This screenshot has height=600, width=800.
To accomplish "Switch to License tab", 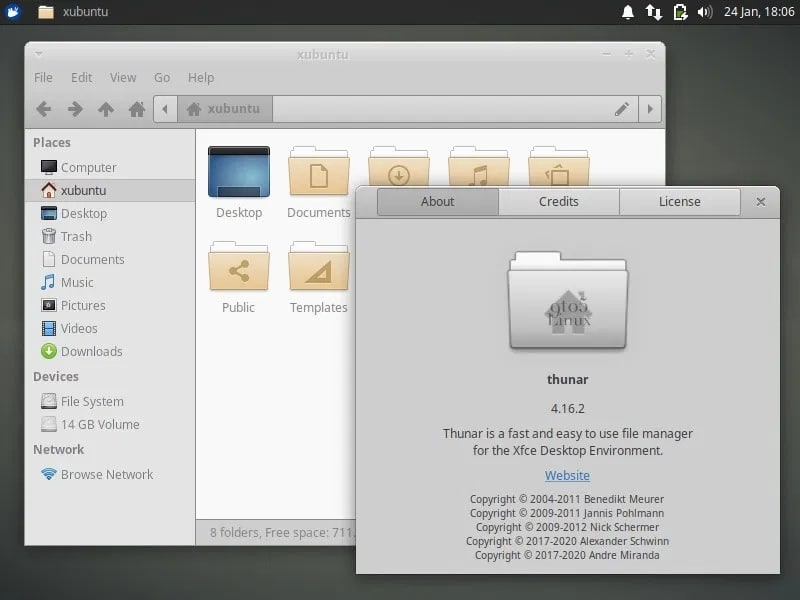I will click(680, 202).
